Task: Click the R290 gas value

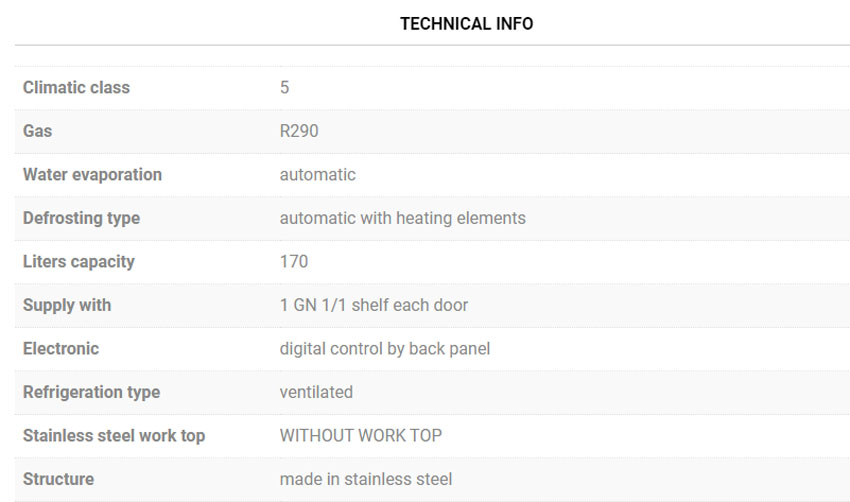Action: click(x=299, y=131)
